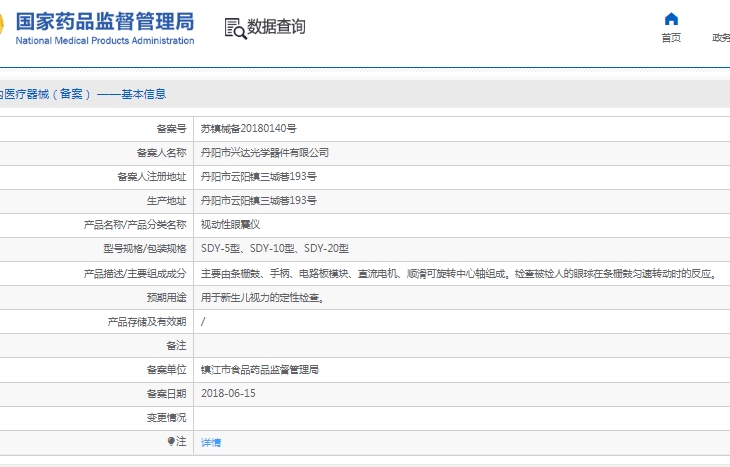Image resolution: width=730 pixels, height=467 pixels.
Task: Open the 政务 menu item
Action: pyautogui.click(x=721, y=38)
